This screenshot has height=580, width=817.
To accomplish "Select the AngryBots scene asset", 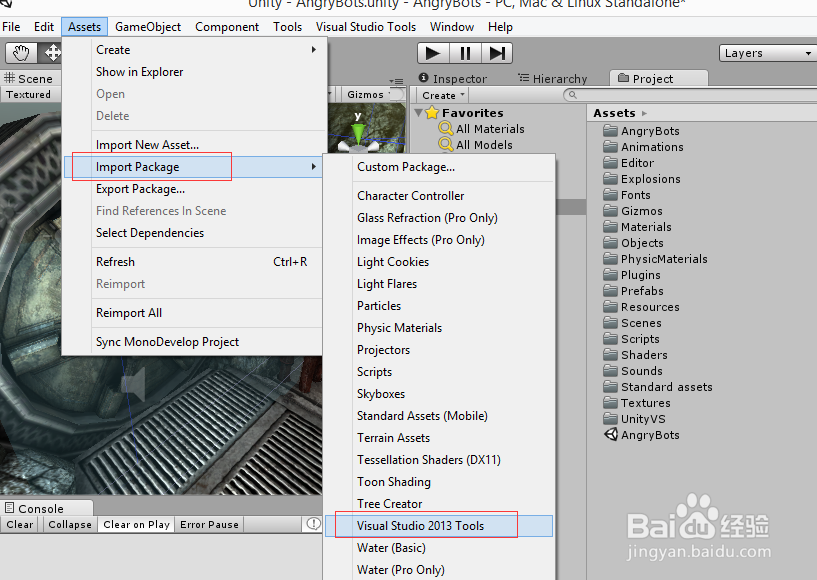I will [x=641, y=435].
